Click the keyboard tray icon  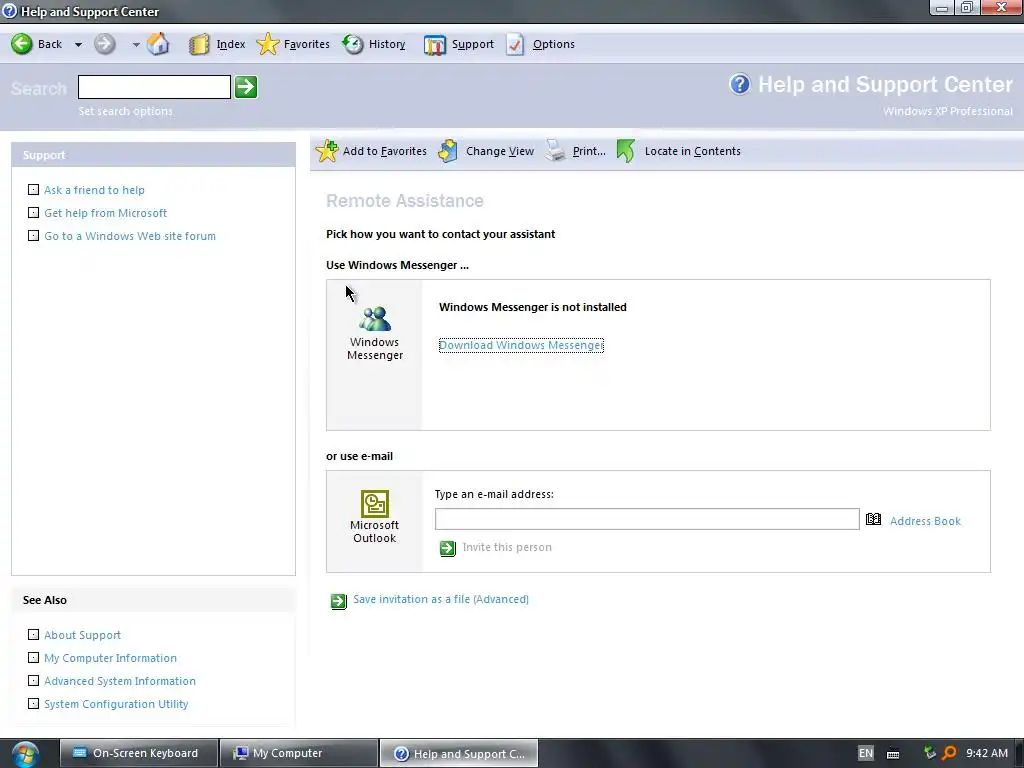coord(893,754)
